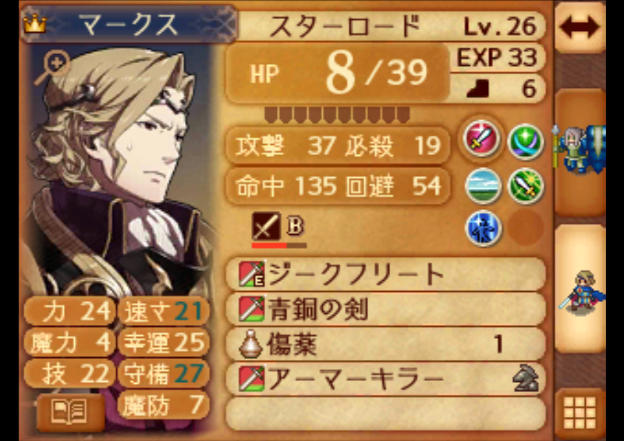Select the 青銅の剣 item row
The height and width of the screenshot is (441, 624).
[x=385, y=309]
